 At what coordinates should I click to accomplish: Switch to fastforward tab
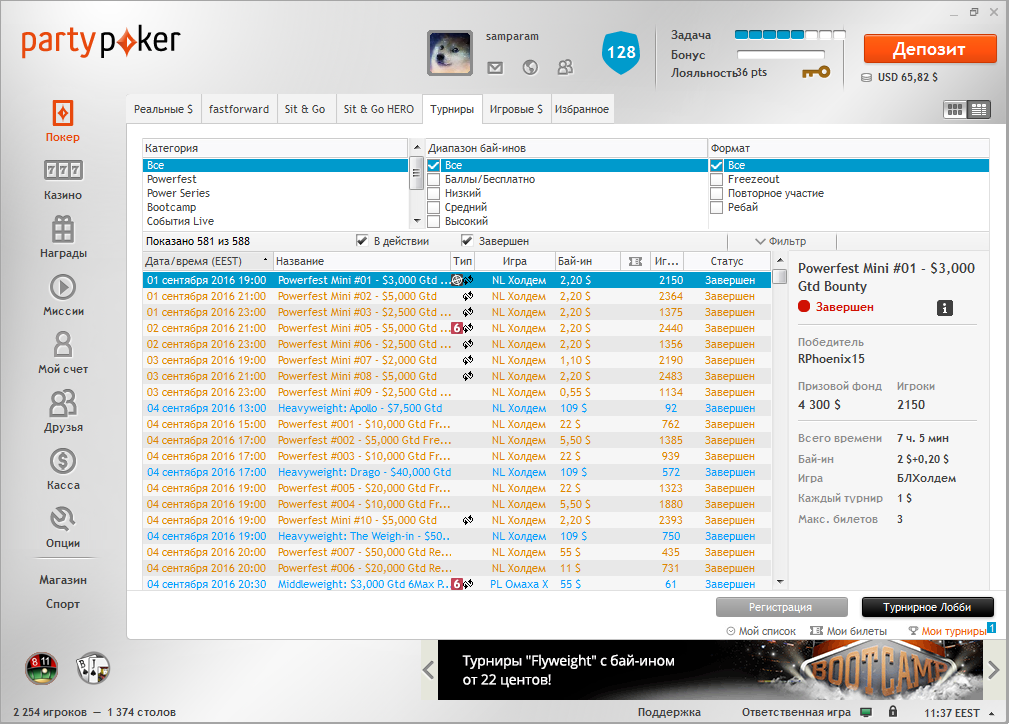pyautogui.click(x=239, y=109)
